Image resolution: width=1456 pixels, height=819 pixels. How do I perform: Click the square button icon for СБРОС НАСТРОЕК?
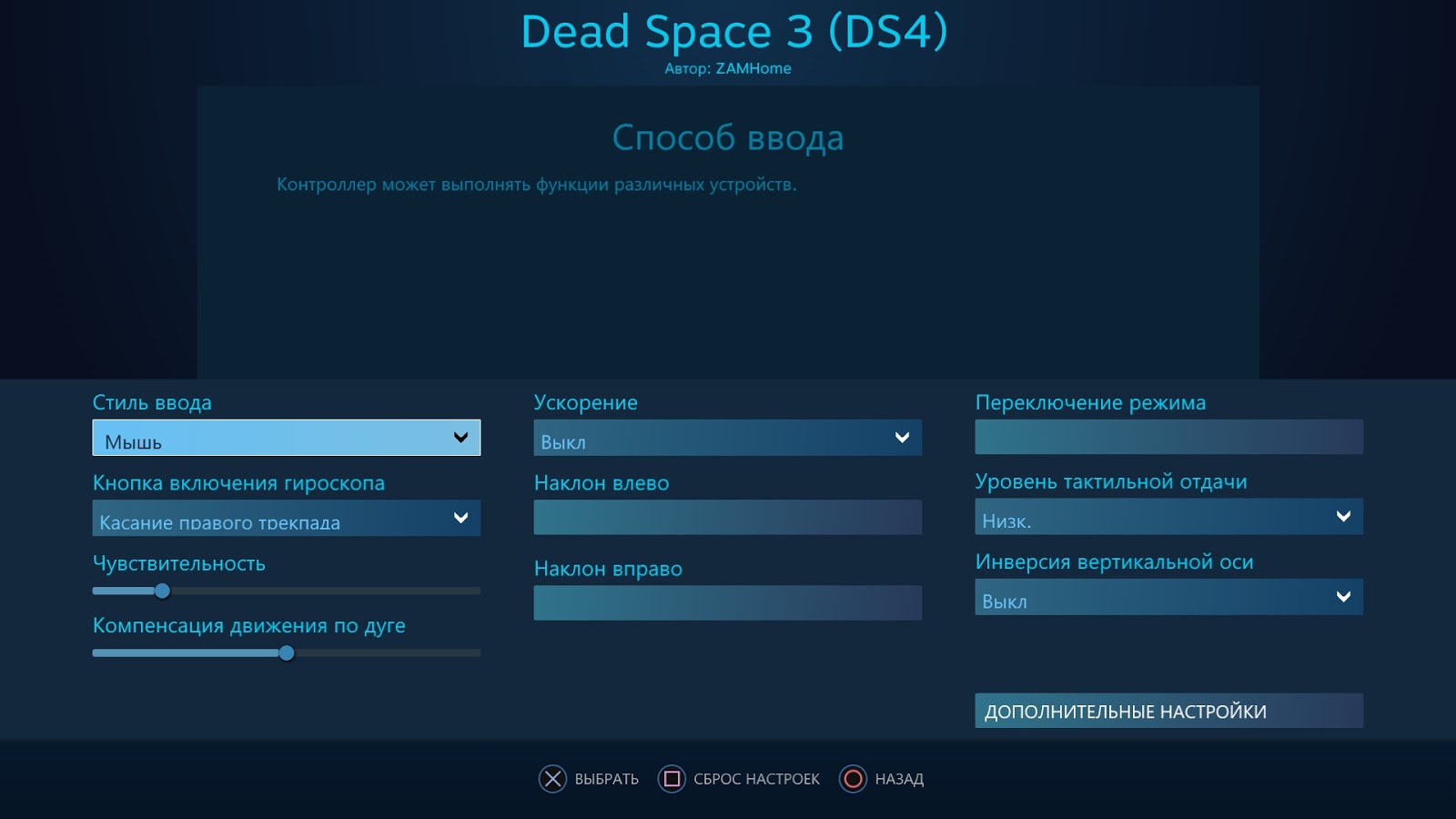coord(672,779)
